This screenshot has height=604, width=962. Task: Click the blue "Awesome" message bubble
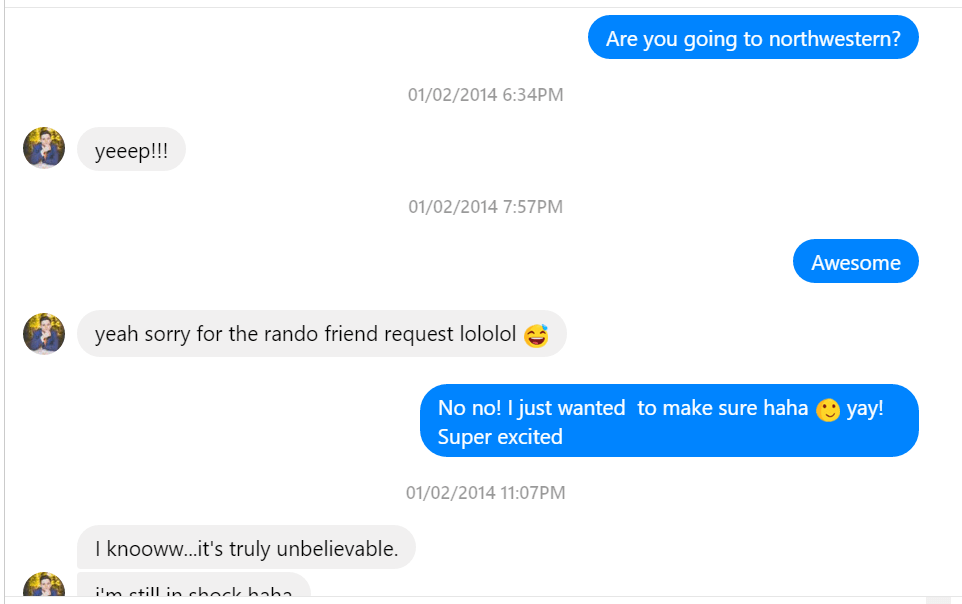(x=855, y=262)
